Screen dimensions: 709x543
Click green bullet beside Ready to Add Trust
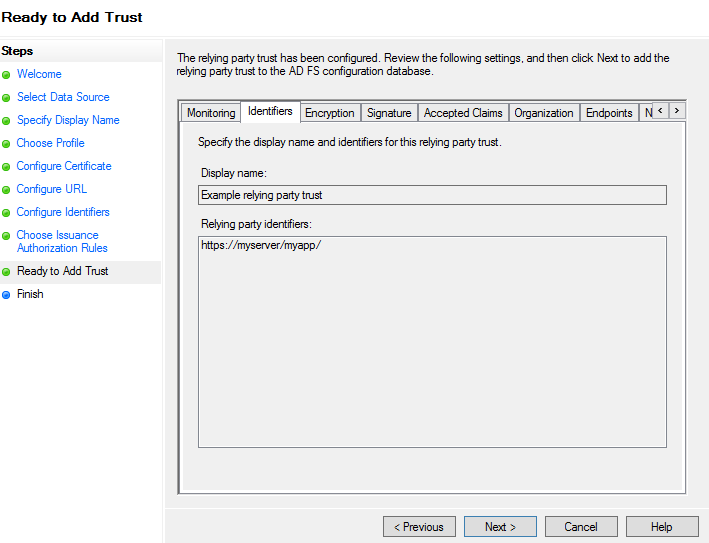click(x=6, y=272)
